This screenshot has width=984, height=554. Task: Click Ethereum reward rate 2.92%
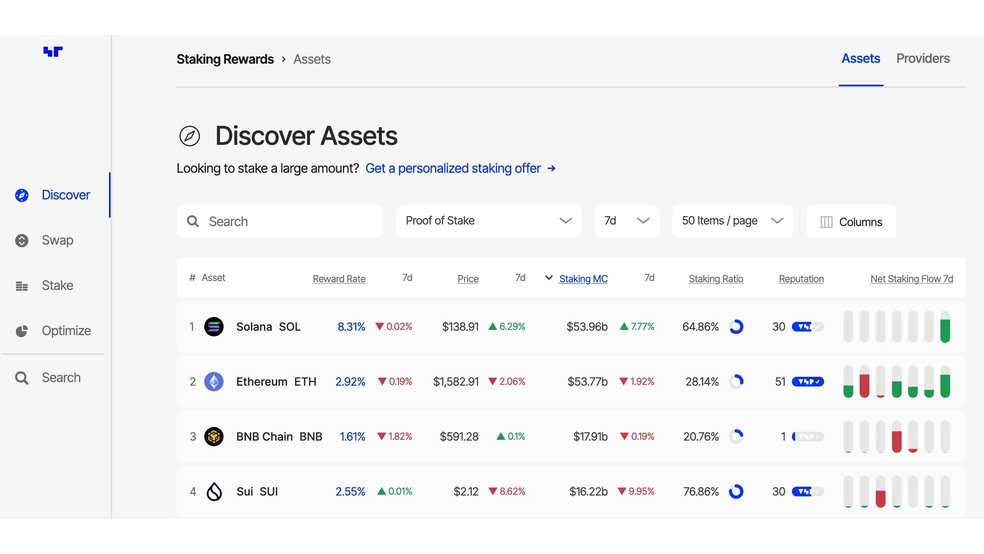coord(350,381)
